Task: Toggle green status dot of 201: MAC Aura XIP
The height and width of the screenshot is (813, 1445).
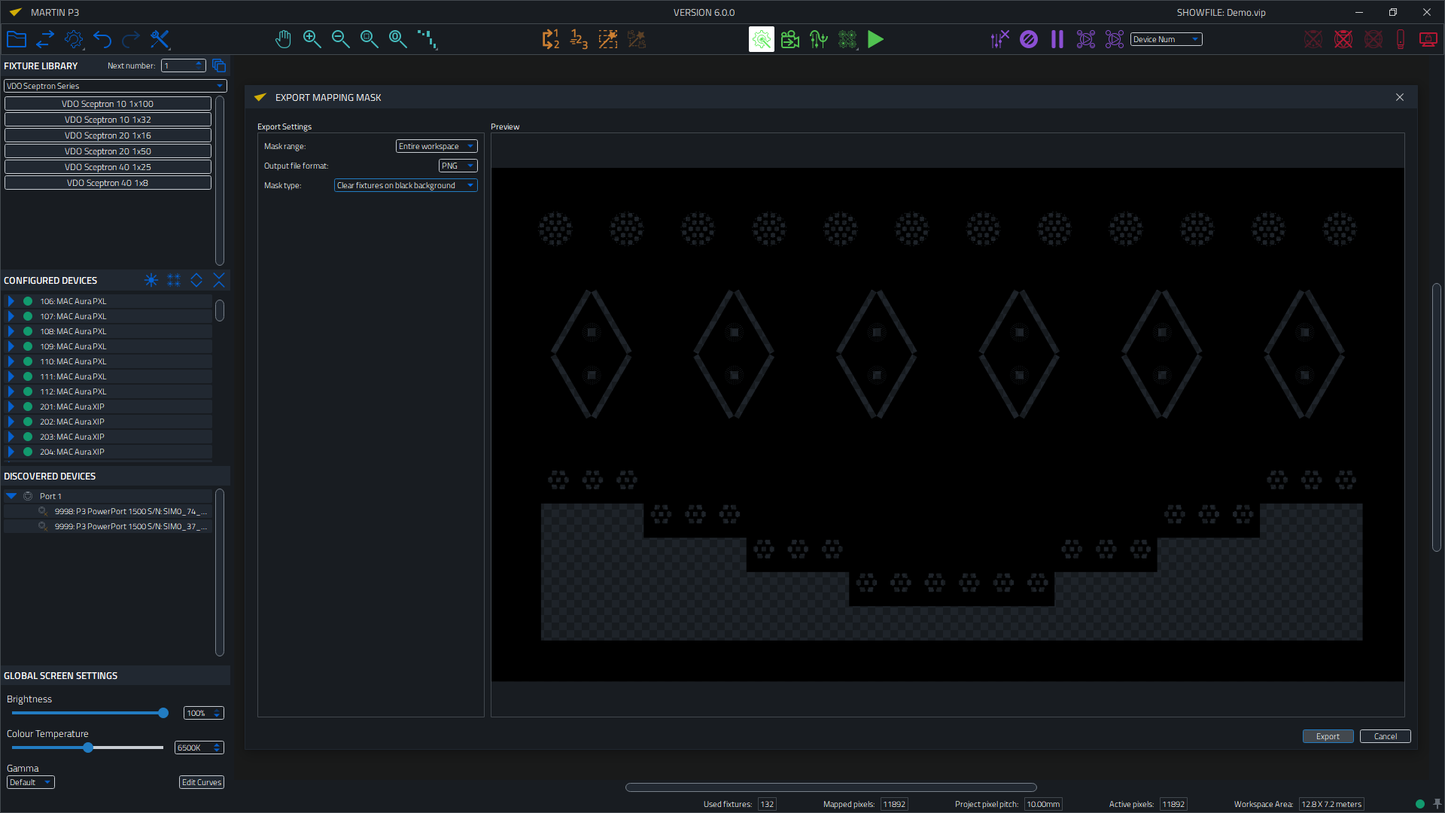Action: point(28,407)
